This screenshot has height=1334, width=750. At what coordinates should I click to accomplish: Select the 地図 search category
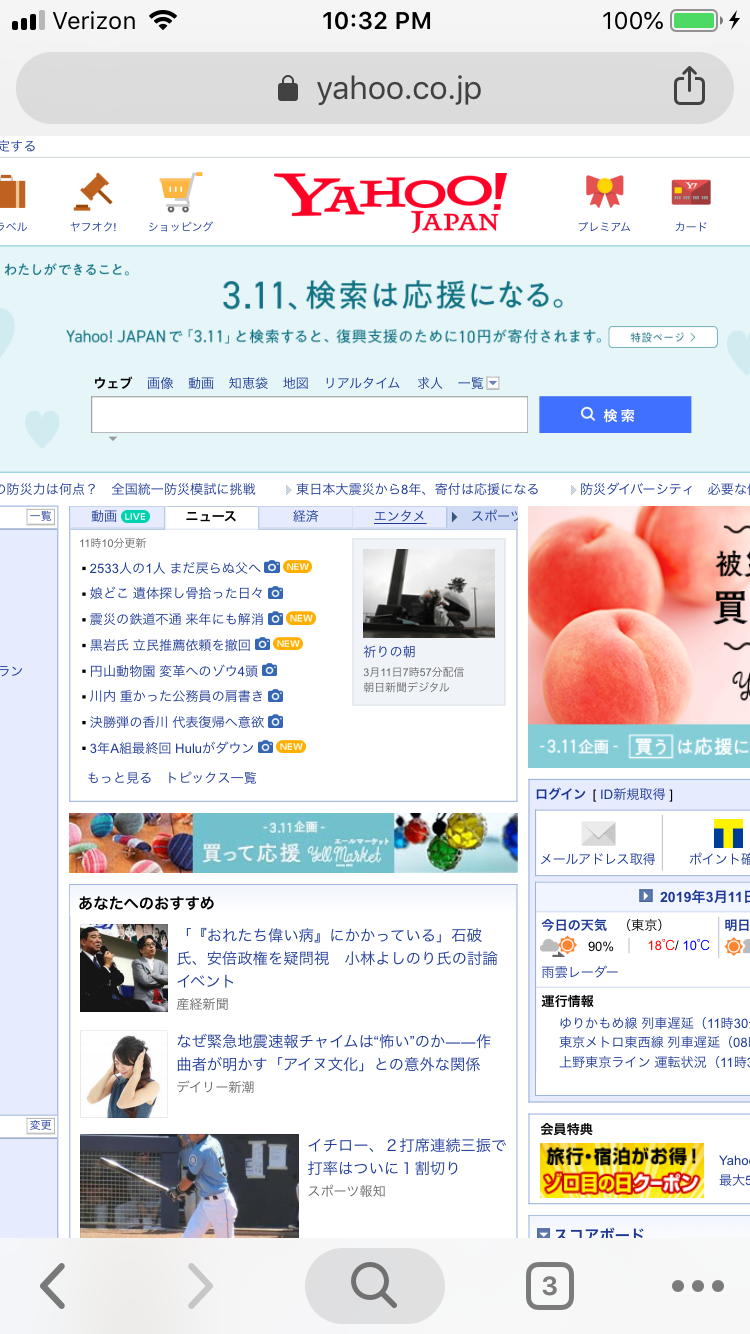click(296, 383)
